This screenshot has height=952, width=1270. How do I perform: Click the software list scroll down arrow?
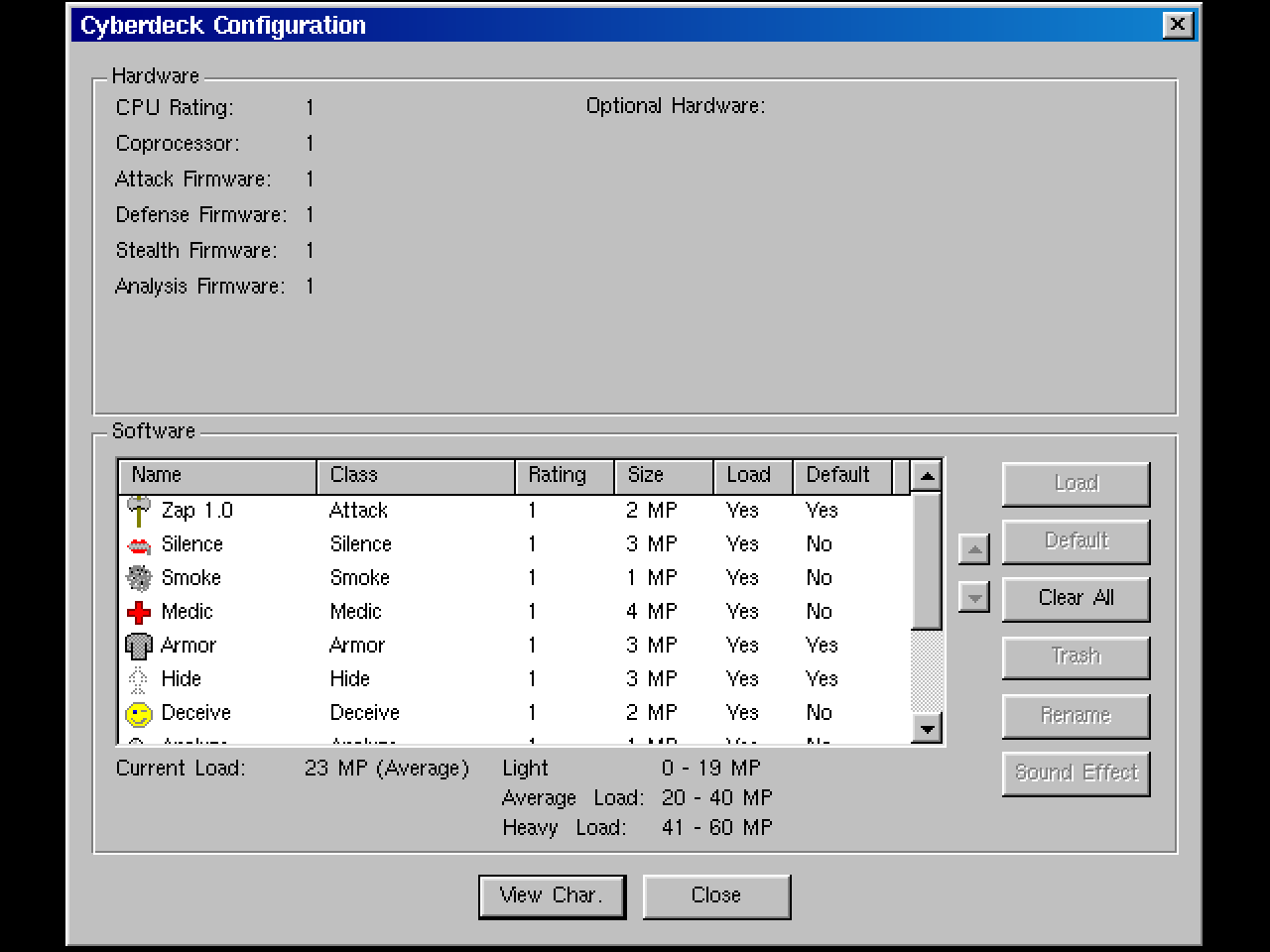click(x=927, y=729)
